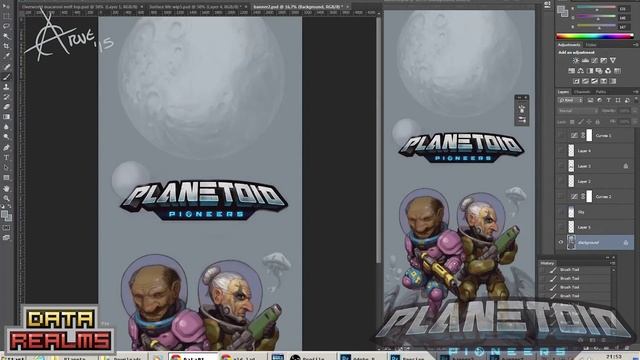
Task: Switch to the Paths tab
Action: 601,92
